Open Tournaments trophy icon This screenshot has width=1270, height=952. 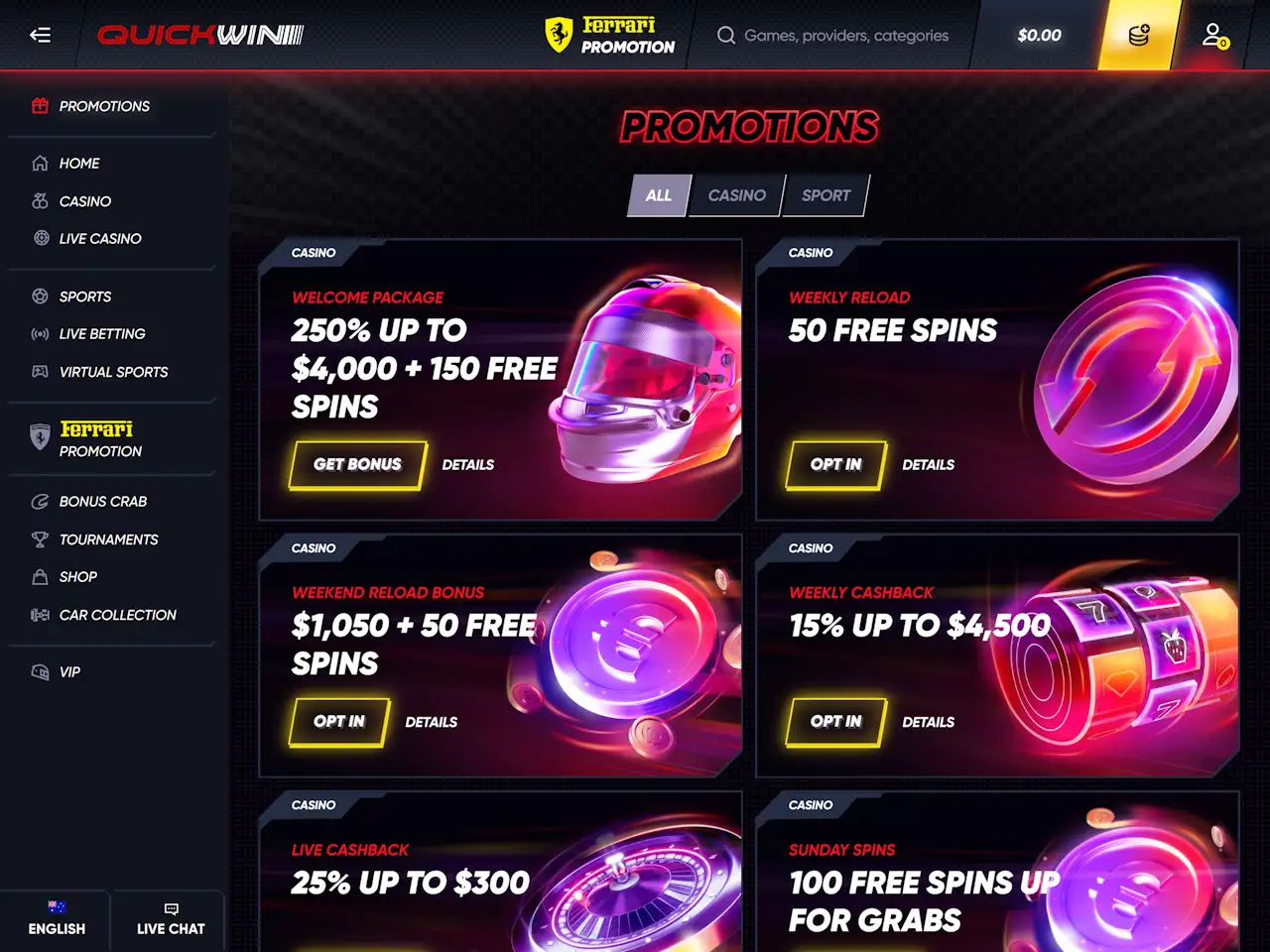point(40,539)
